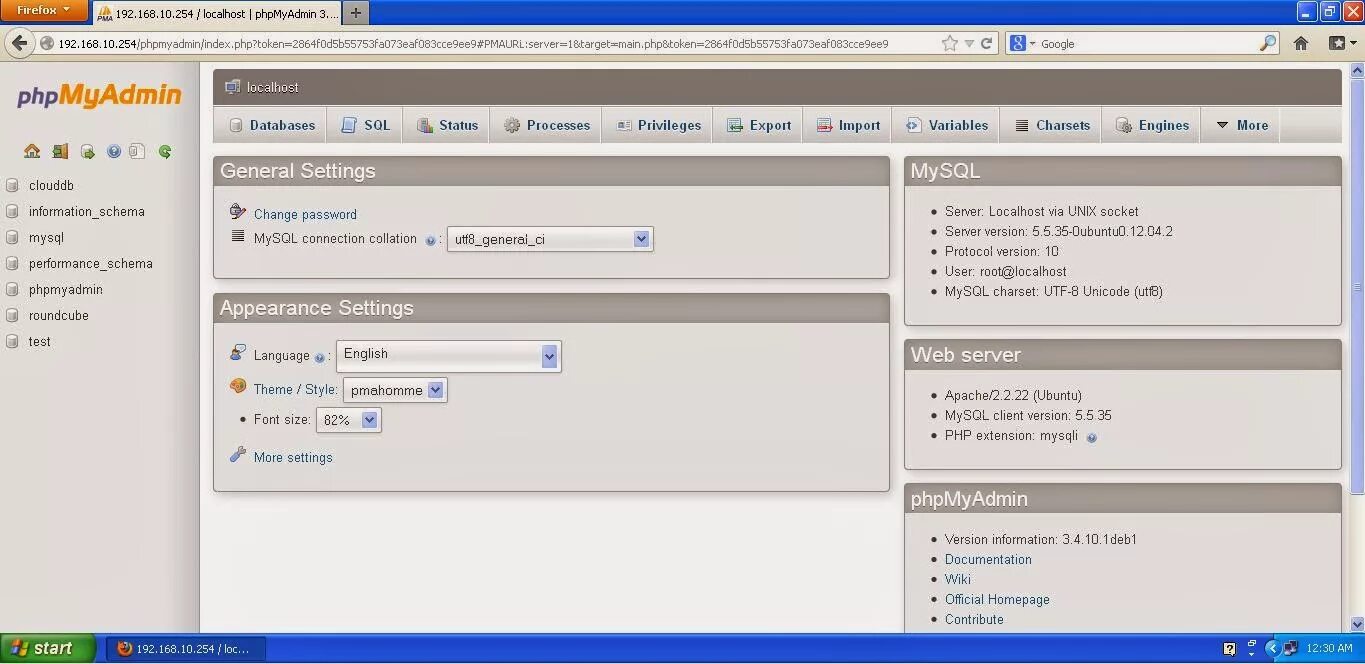Open the Import tab
1365x664 pixels.
point(848,125)
